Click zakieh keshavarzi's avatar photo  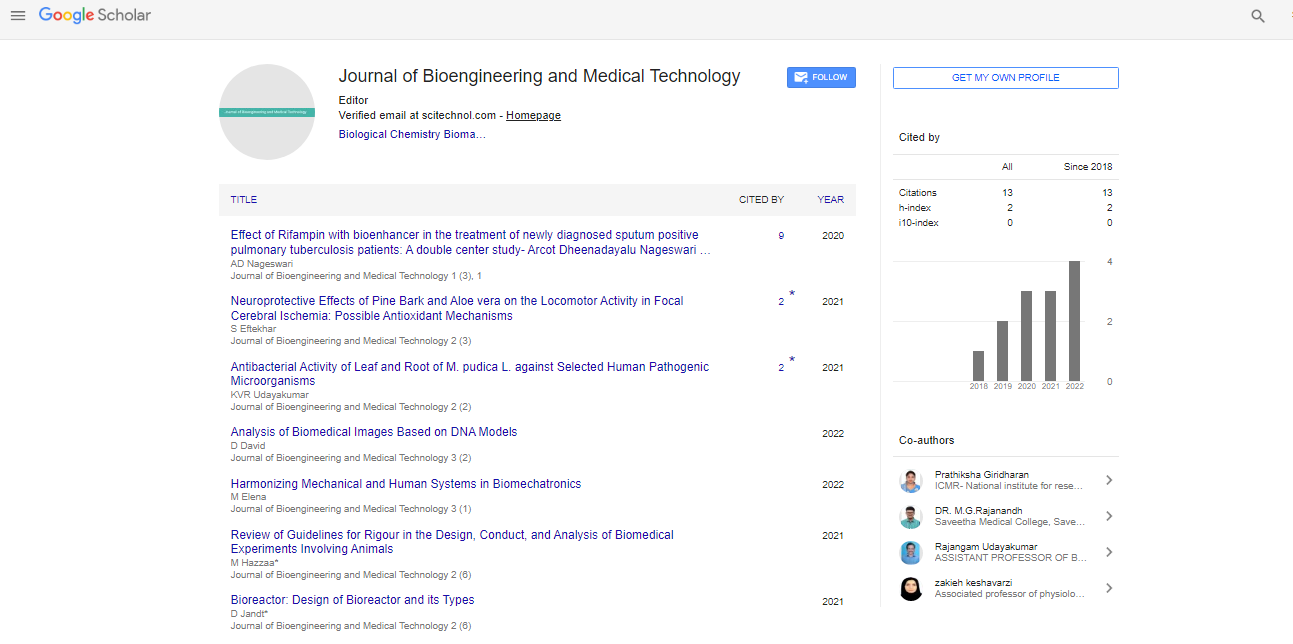[910, 589]
